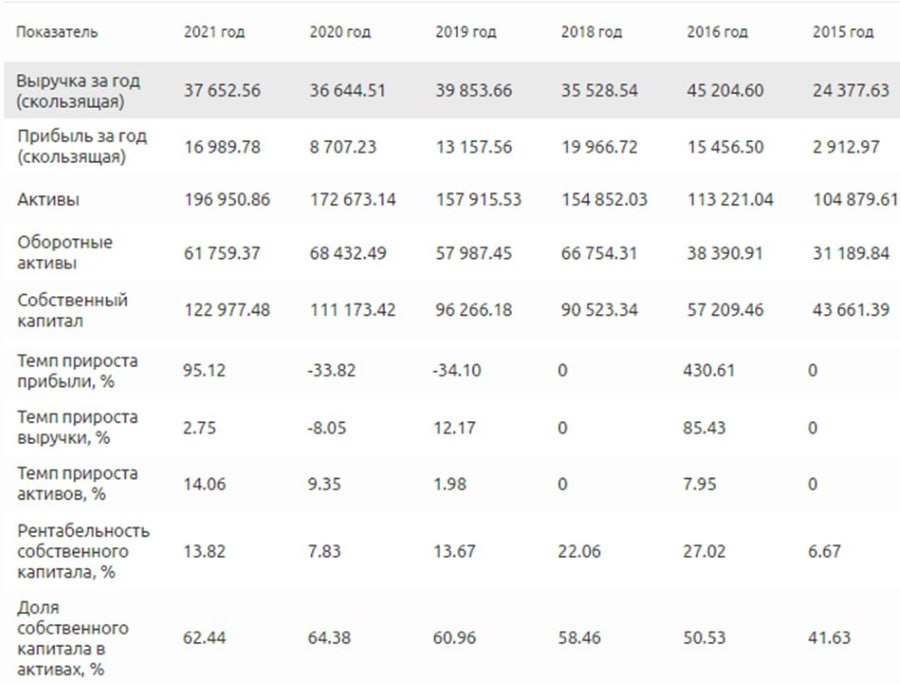Click the "2020 год" column header
Image resolution: width=900 pixels, height=685 pixels.
(x=340, y=32)
